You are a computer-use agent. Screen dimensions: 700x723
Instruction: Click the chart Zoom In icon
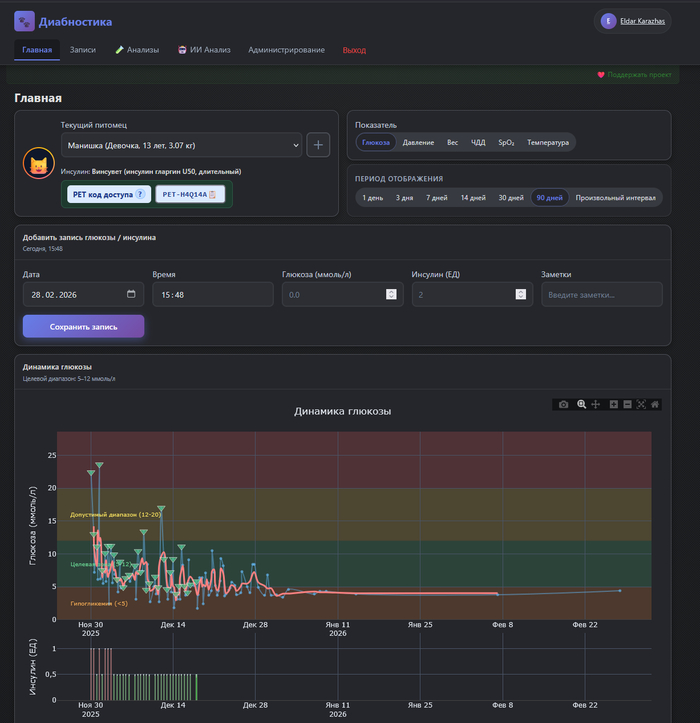coord(613,404)
